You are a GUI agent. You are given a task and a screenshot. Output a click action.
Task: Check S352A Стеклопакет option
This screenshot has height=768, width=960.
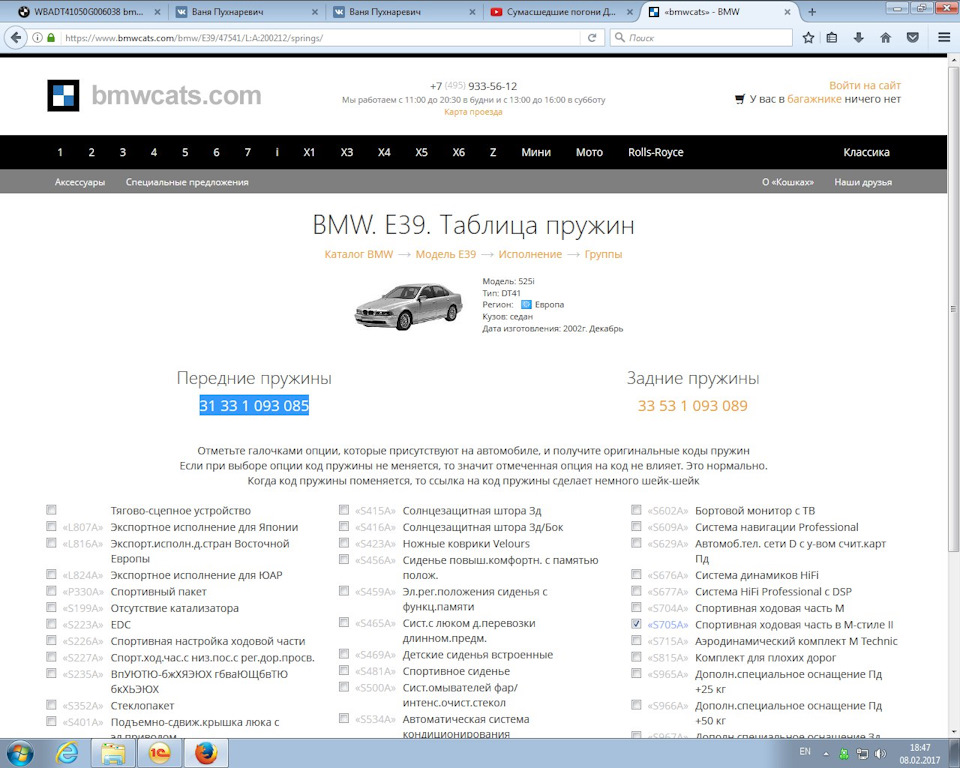click(51, 705)
